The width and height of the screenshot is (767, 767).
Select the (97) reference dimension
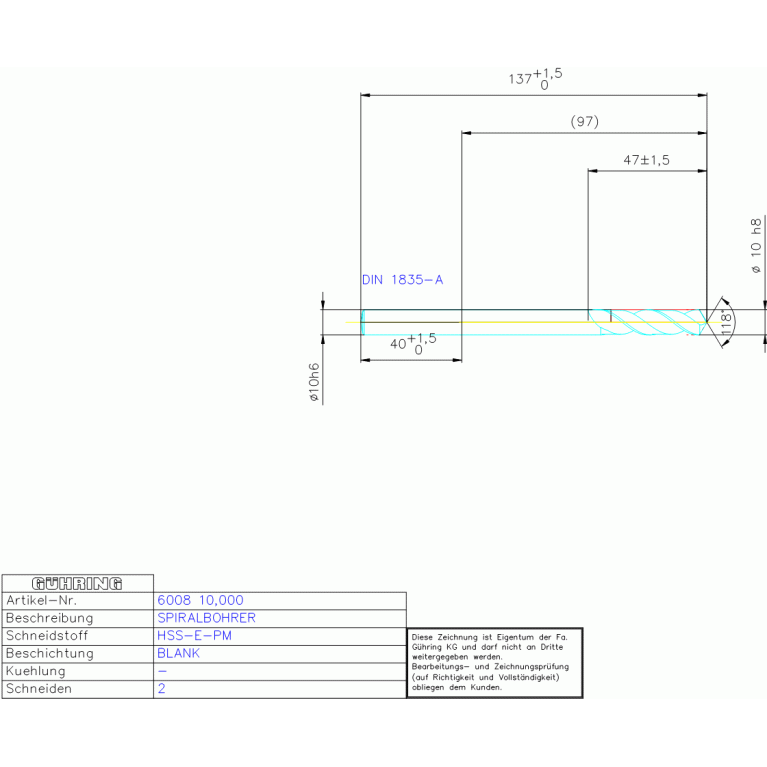click(x=584, y=122)
